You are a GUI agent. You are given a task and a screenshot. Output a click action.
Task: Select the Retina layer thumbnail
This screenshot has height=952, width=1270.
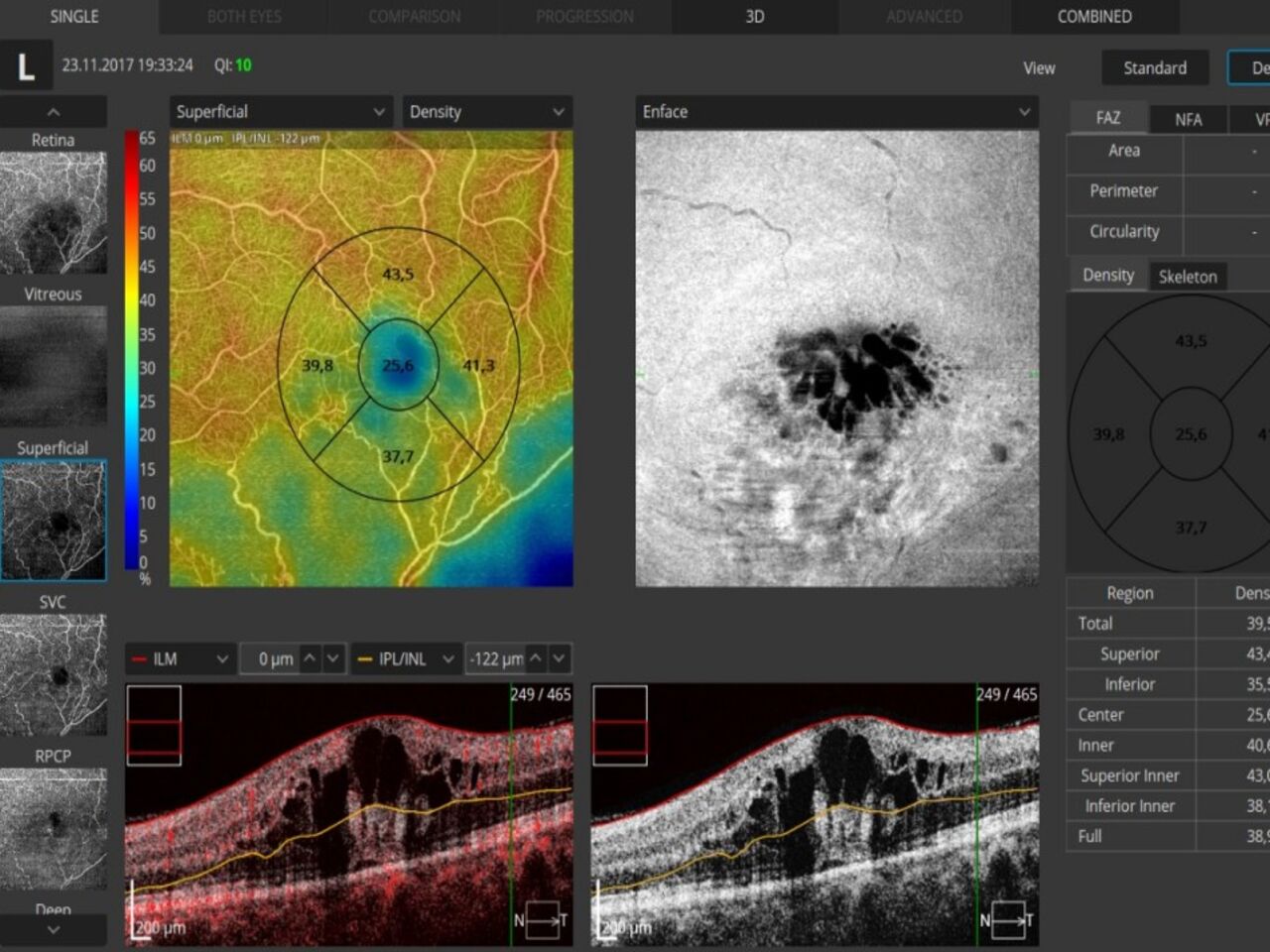coord(54,212)
